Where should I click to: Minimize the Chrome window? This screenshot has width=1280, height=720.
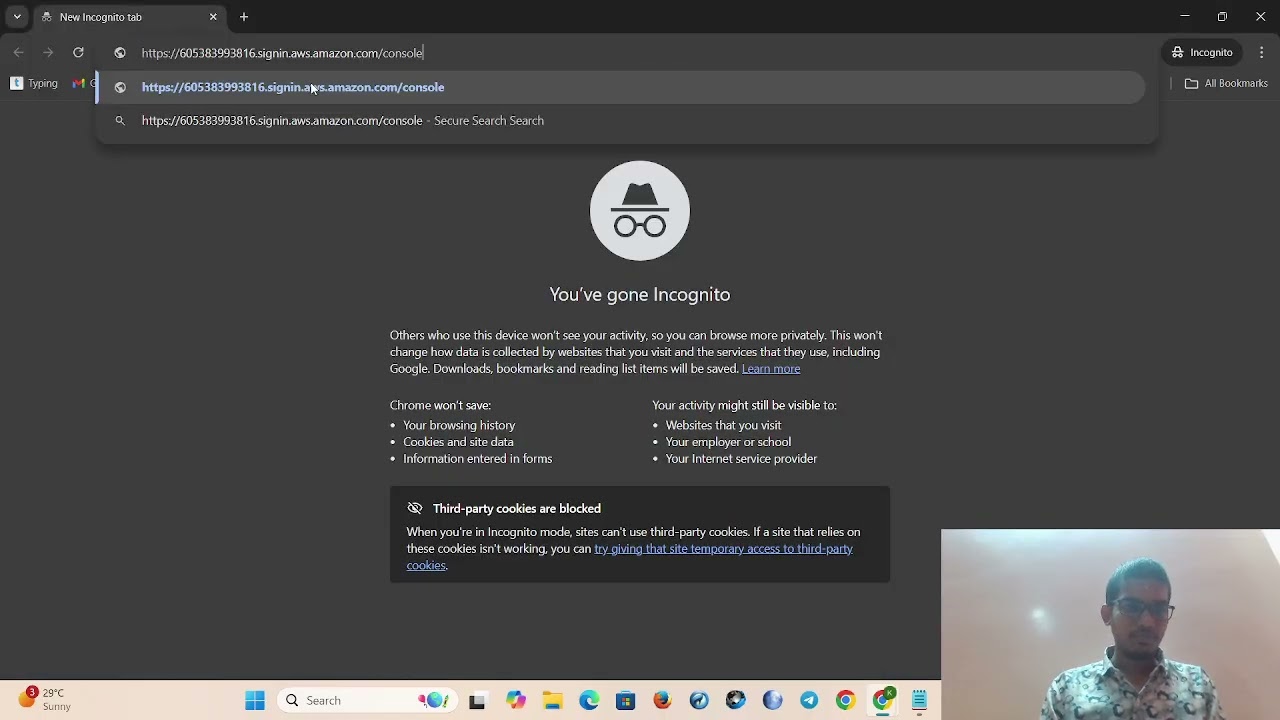[1184, 17]
